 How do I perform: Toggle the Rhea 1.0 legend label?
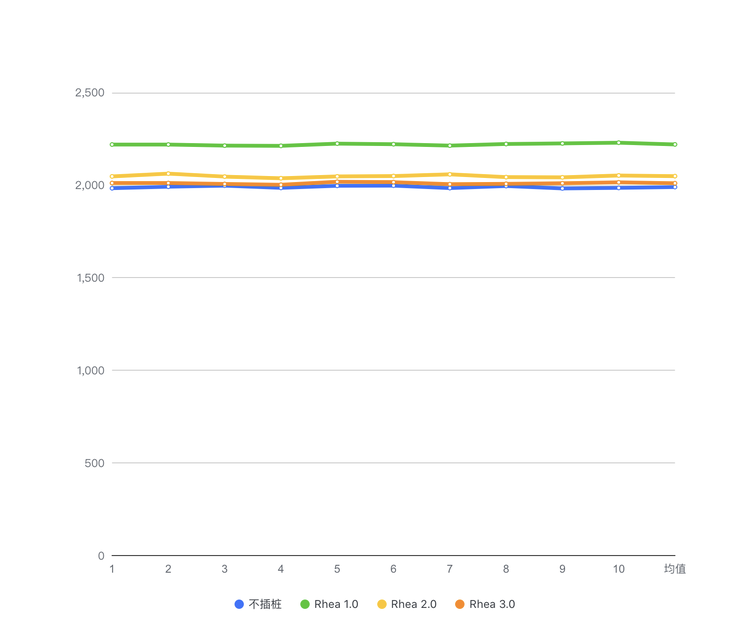335,604
